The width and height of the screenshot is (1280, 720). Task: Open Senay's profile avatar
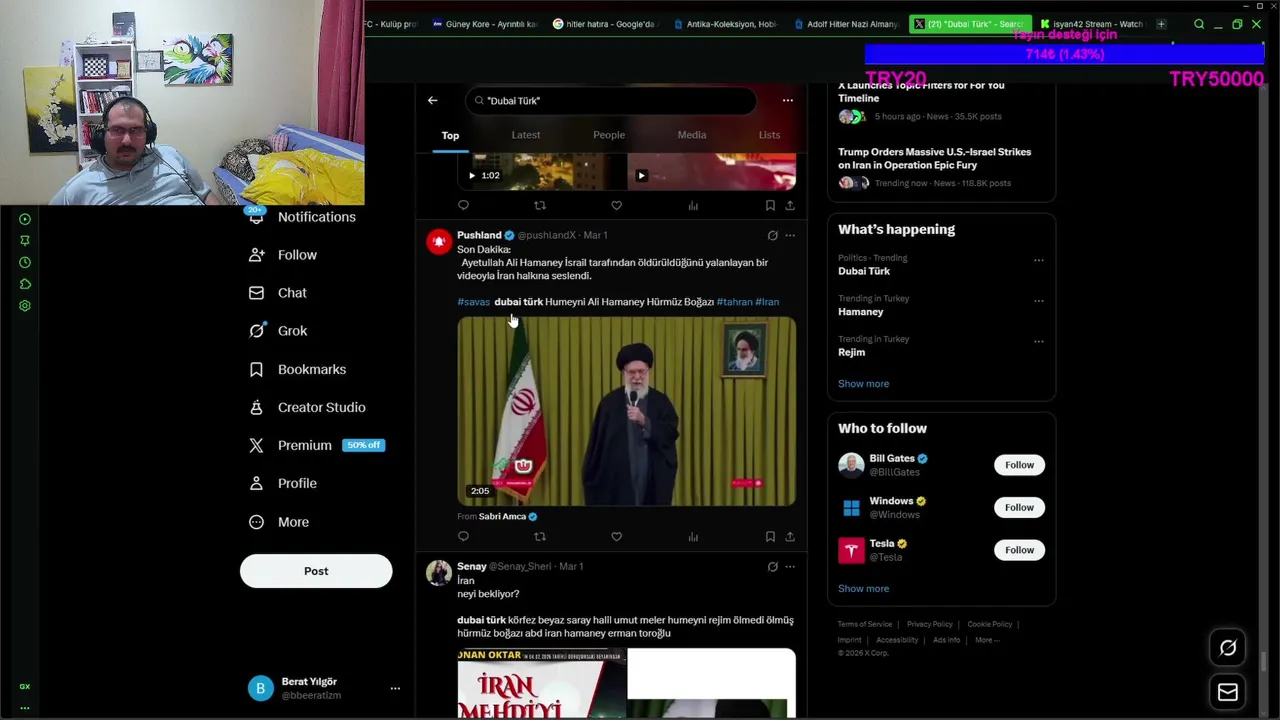pyautogui.click(x=439, y=573)
